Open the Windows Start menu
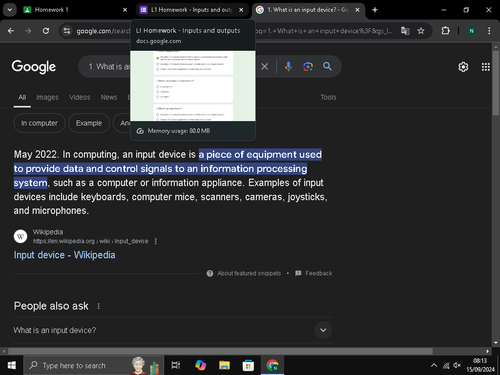Screen dimensions: 500x375 [12, 366]
